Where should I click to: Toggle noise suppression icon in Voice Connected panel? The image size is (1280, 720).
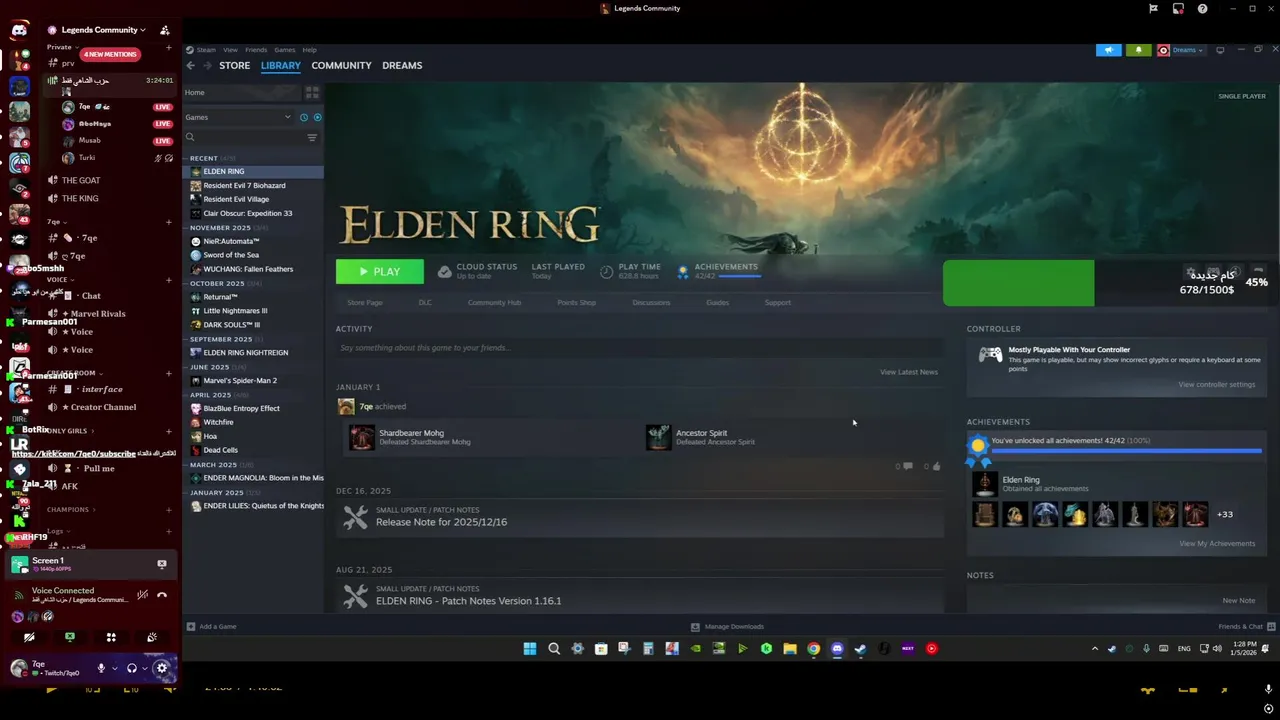(143, 595)
